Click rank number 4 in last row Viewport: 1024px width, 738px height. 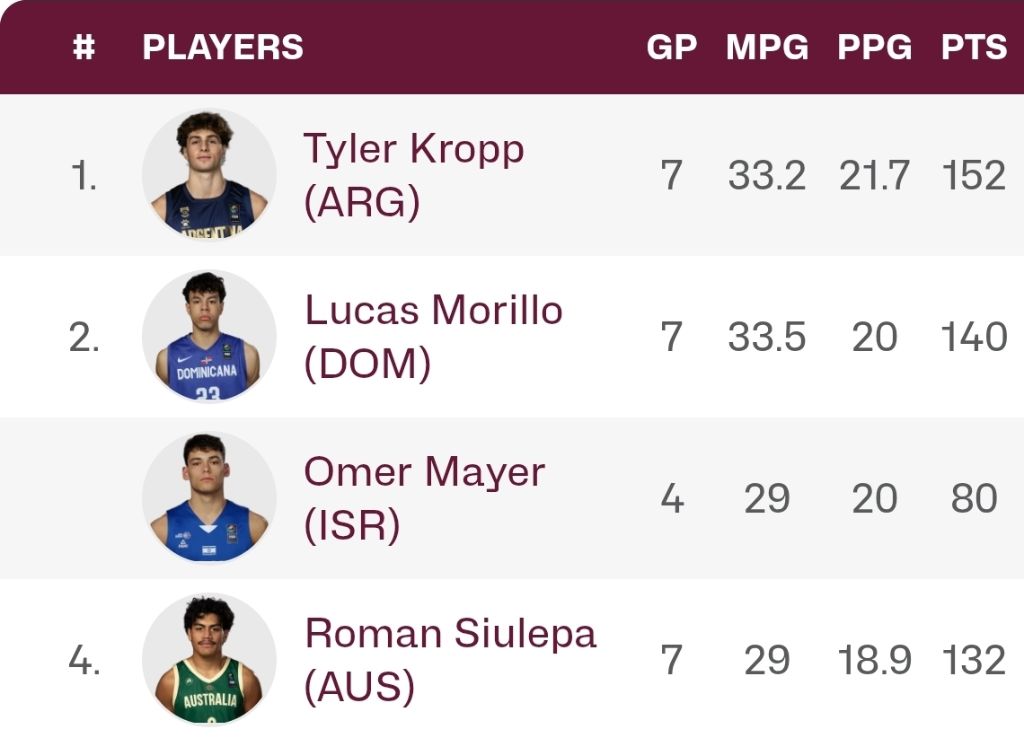[84, 660]
